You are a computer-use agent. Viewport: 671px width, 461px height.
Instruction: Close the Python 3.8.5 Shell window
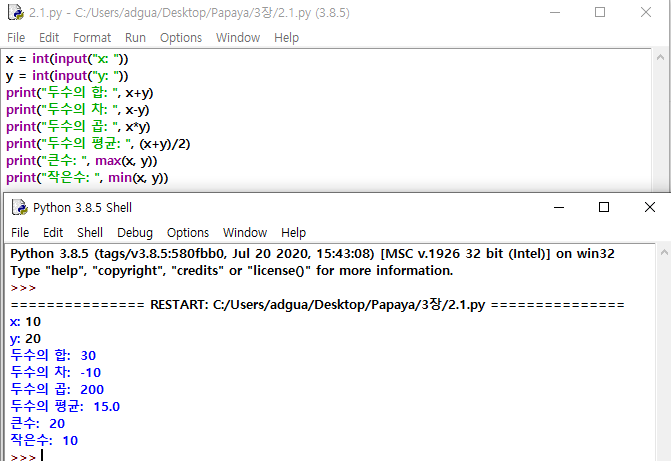tap(650, 207)
